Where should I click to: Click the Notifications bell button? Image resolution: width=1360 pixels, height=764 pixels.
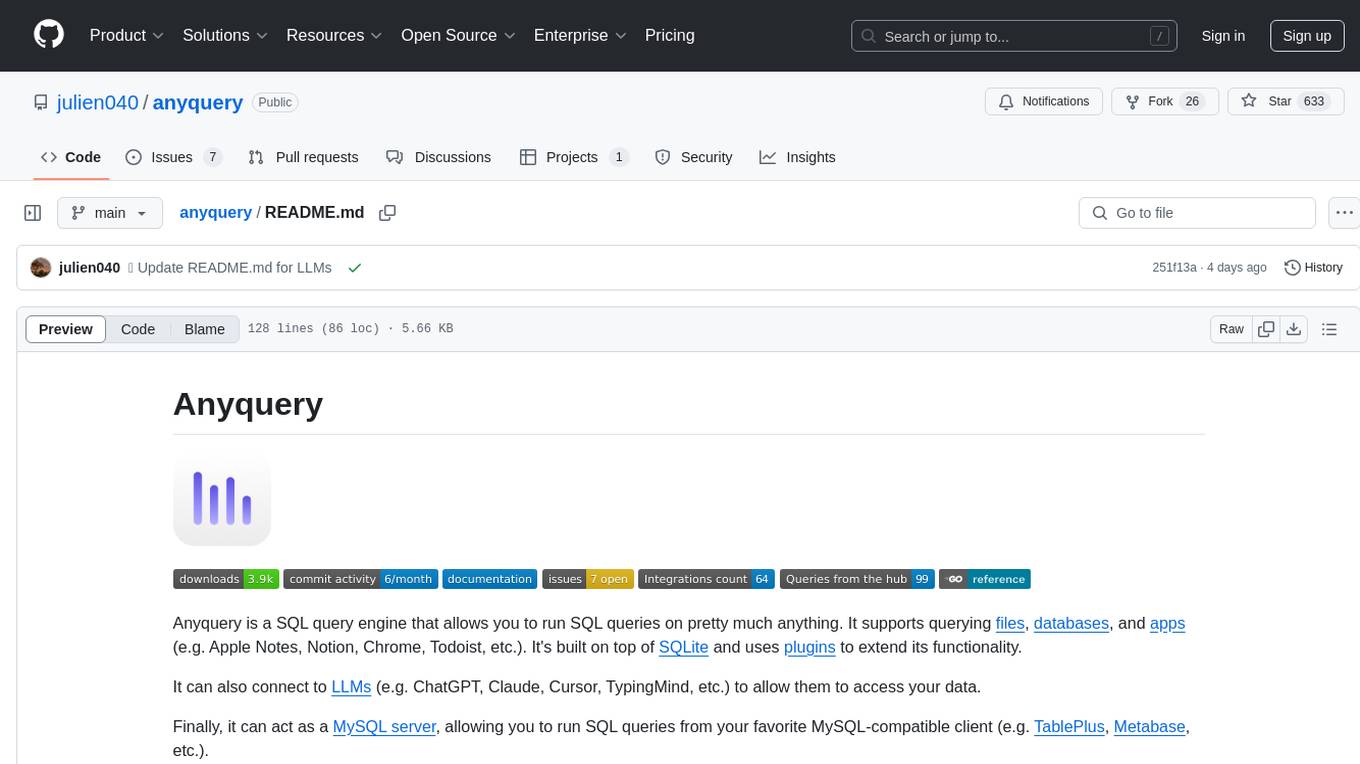click(x=1044, y=101)
